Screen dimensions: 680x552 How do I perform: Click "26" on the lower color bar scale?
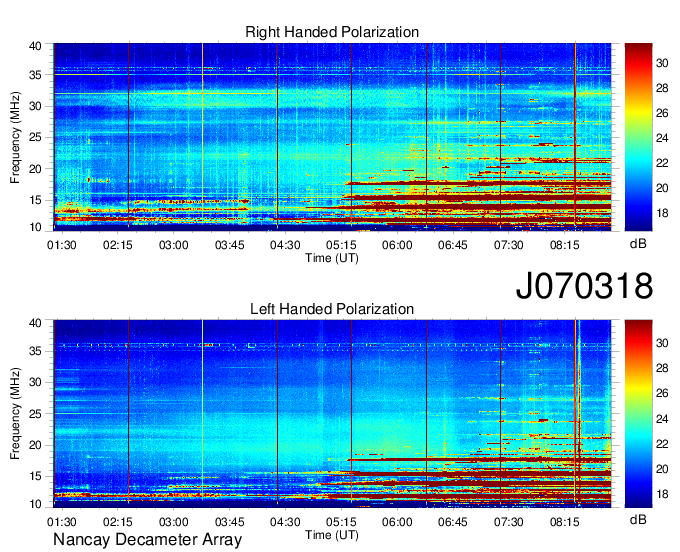[662, 394]
